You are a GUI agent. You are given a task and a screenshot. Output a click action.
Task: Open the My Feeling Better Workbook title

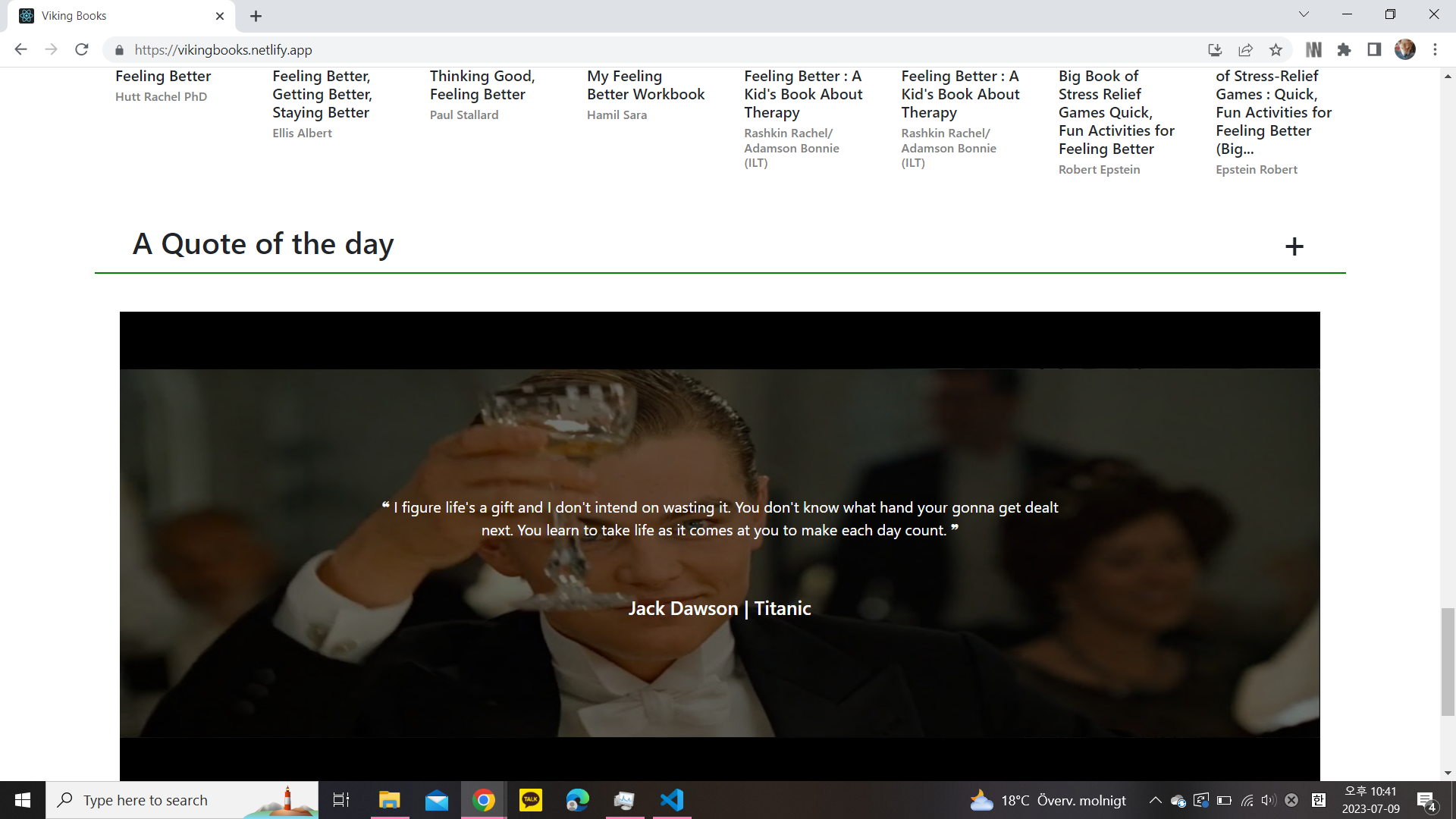[x=645, y=85]
